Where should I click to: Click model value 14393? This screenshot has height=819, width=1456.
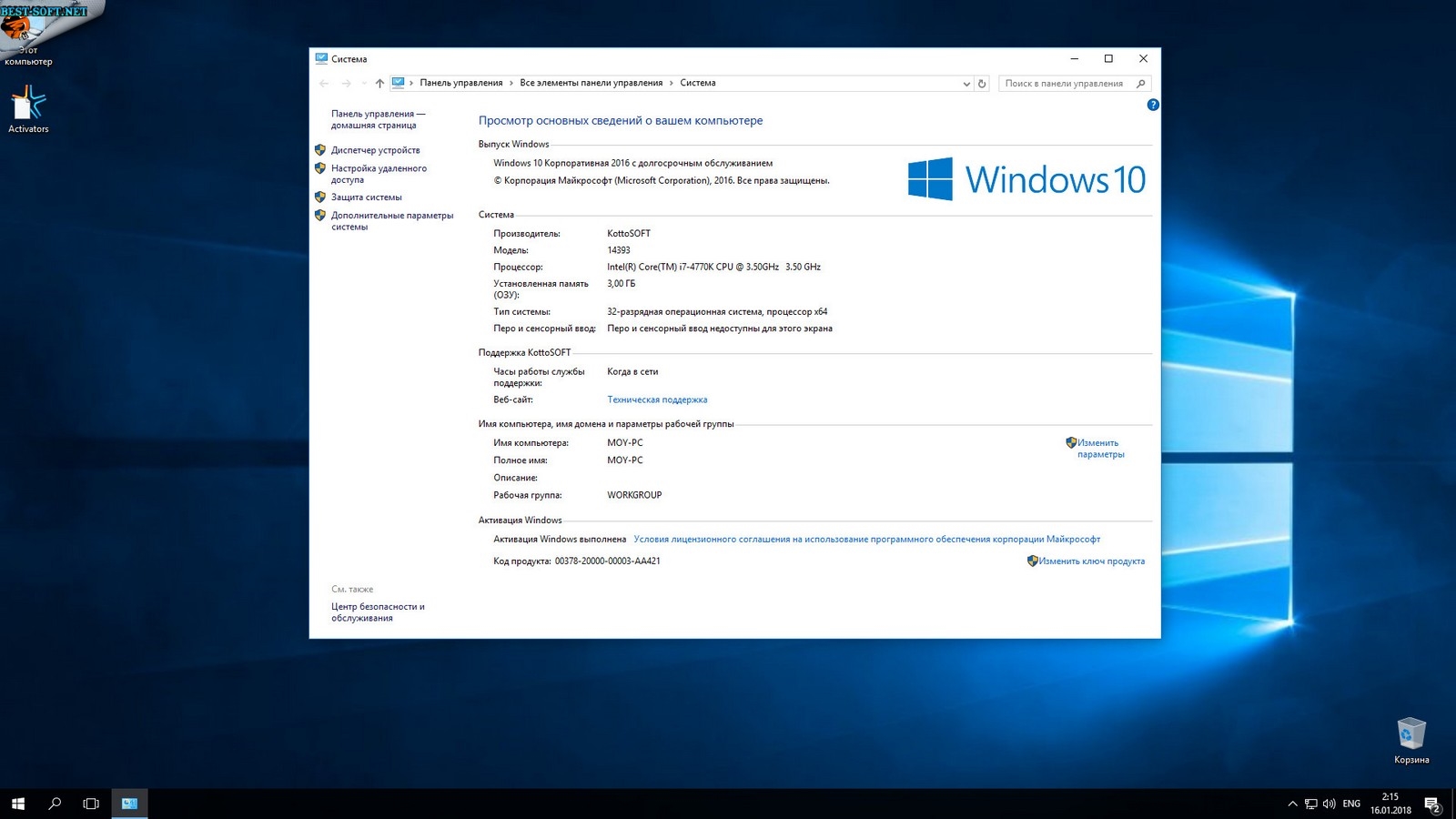point(619,250)
